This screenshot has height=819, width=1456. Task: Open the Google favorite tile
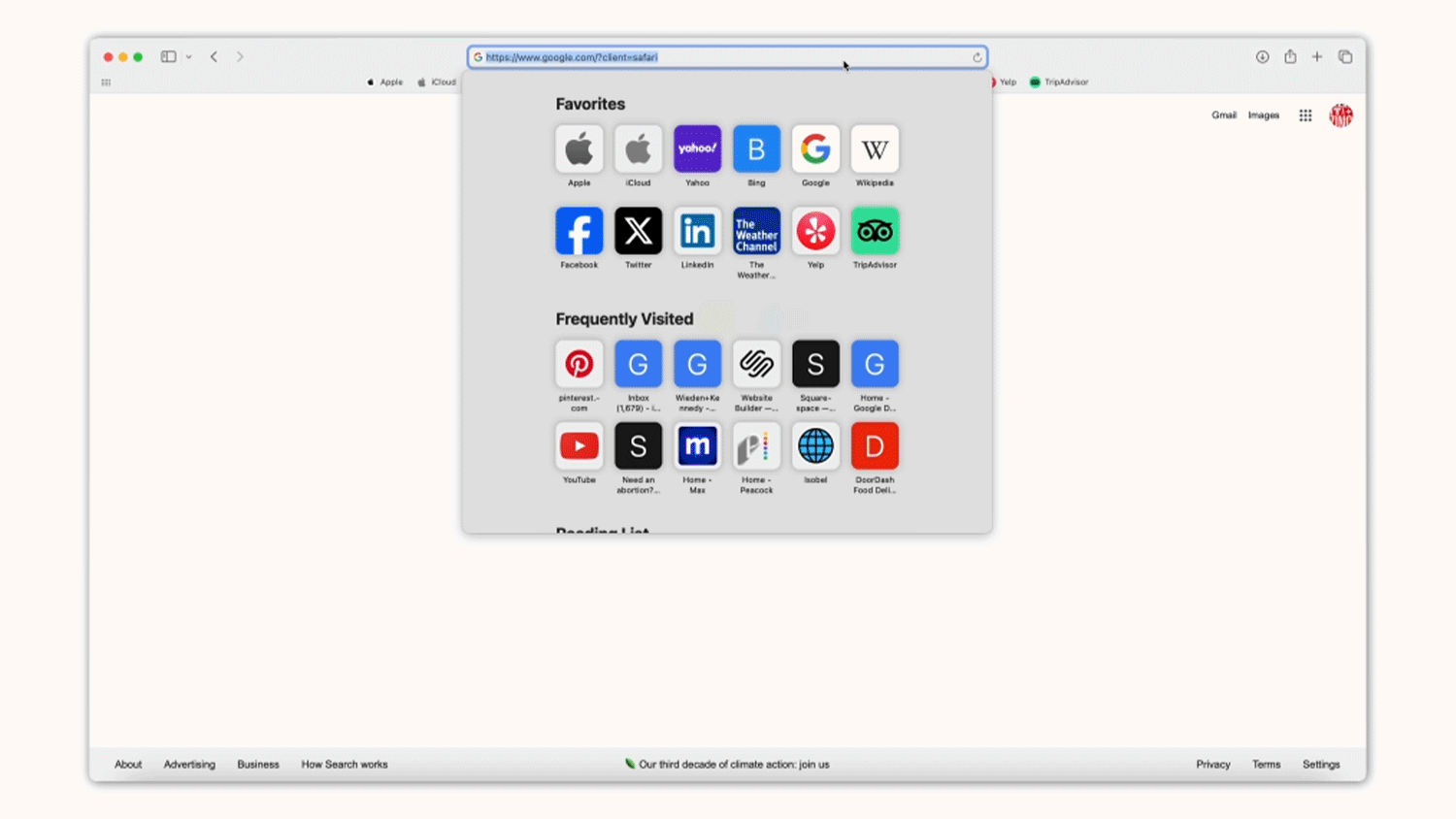pos(815,149)
